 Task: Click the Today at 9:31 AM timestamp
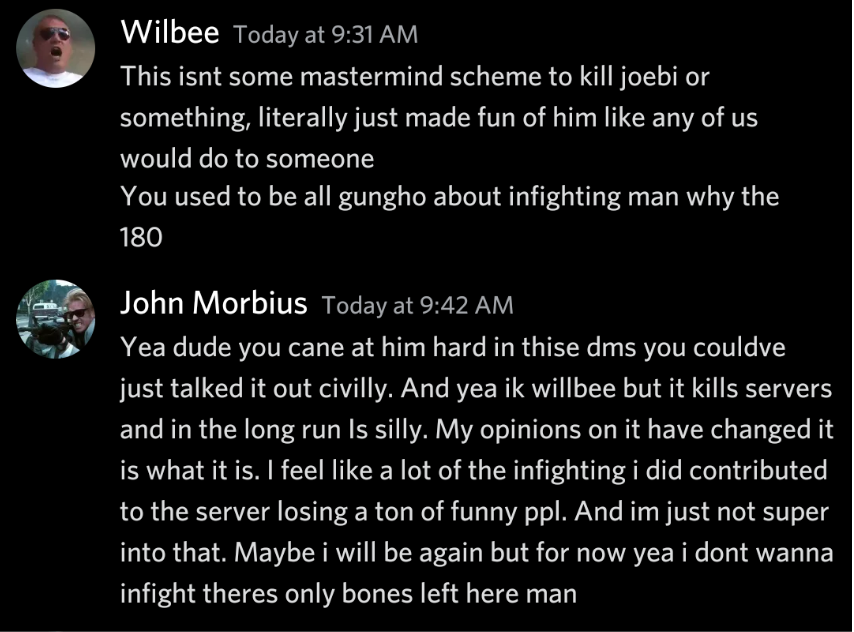pyautogui.click(x=326, y=35)
